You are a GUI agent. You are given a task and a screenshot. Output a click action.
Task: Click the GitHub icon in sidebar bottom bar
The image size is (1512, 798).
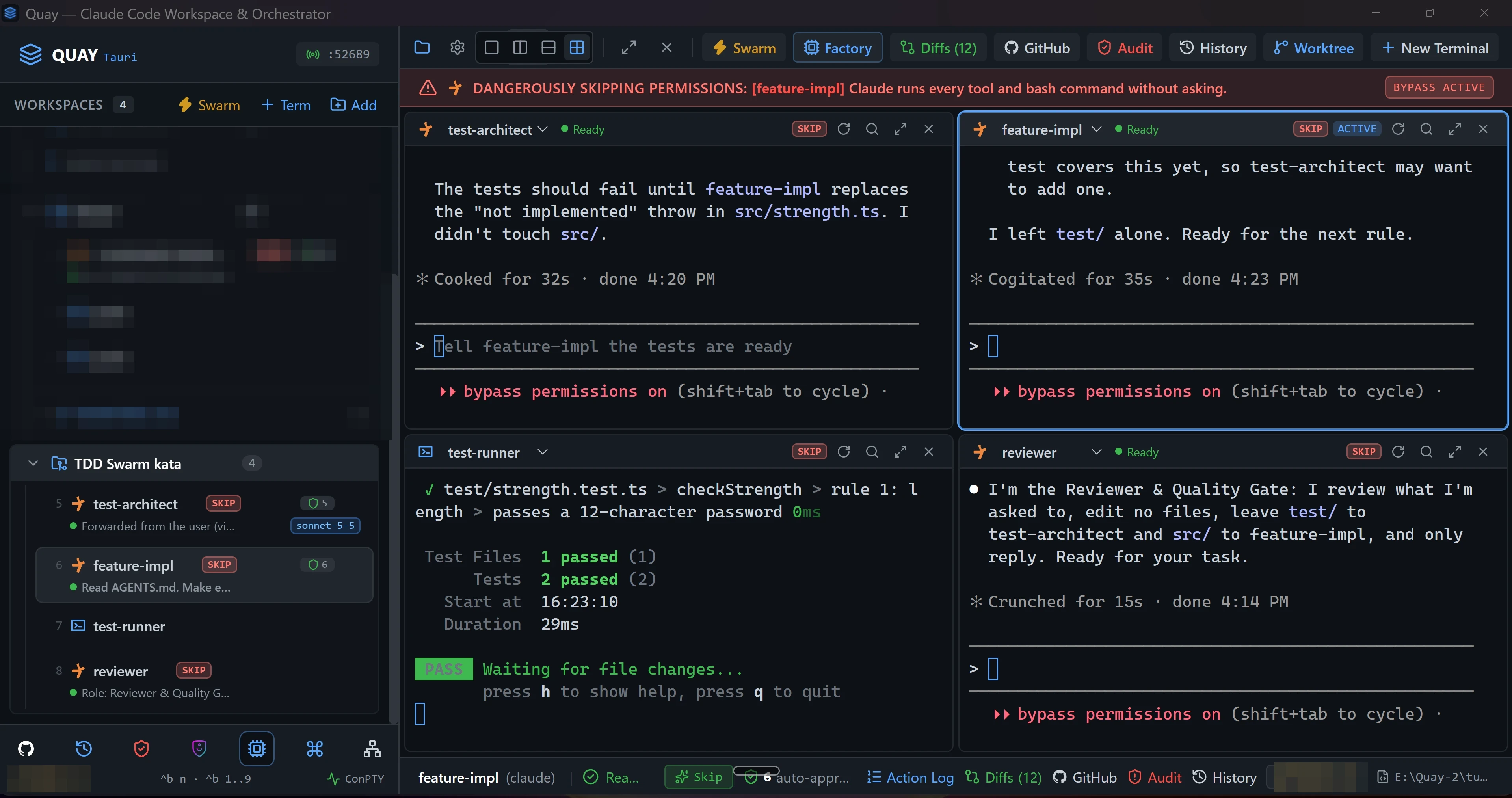(x=26, y=749)
